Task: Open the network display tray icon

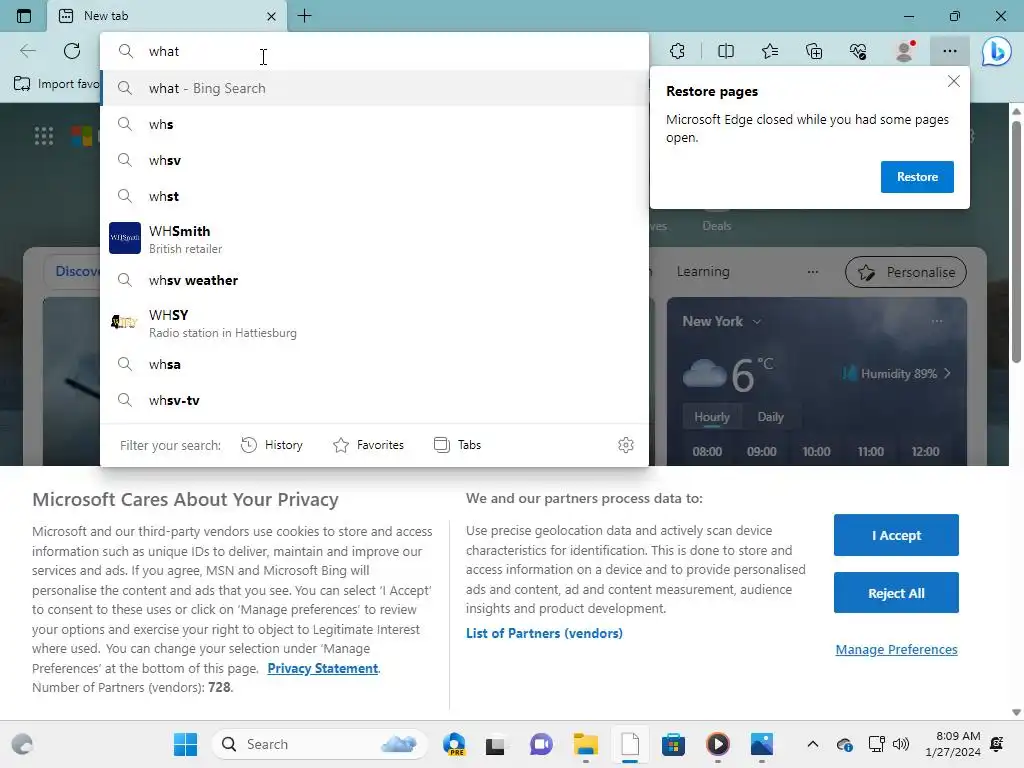Action: (x=876, y=744)
